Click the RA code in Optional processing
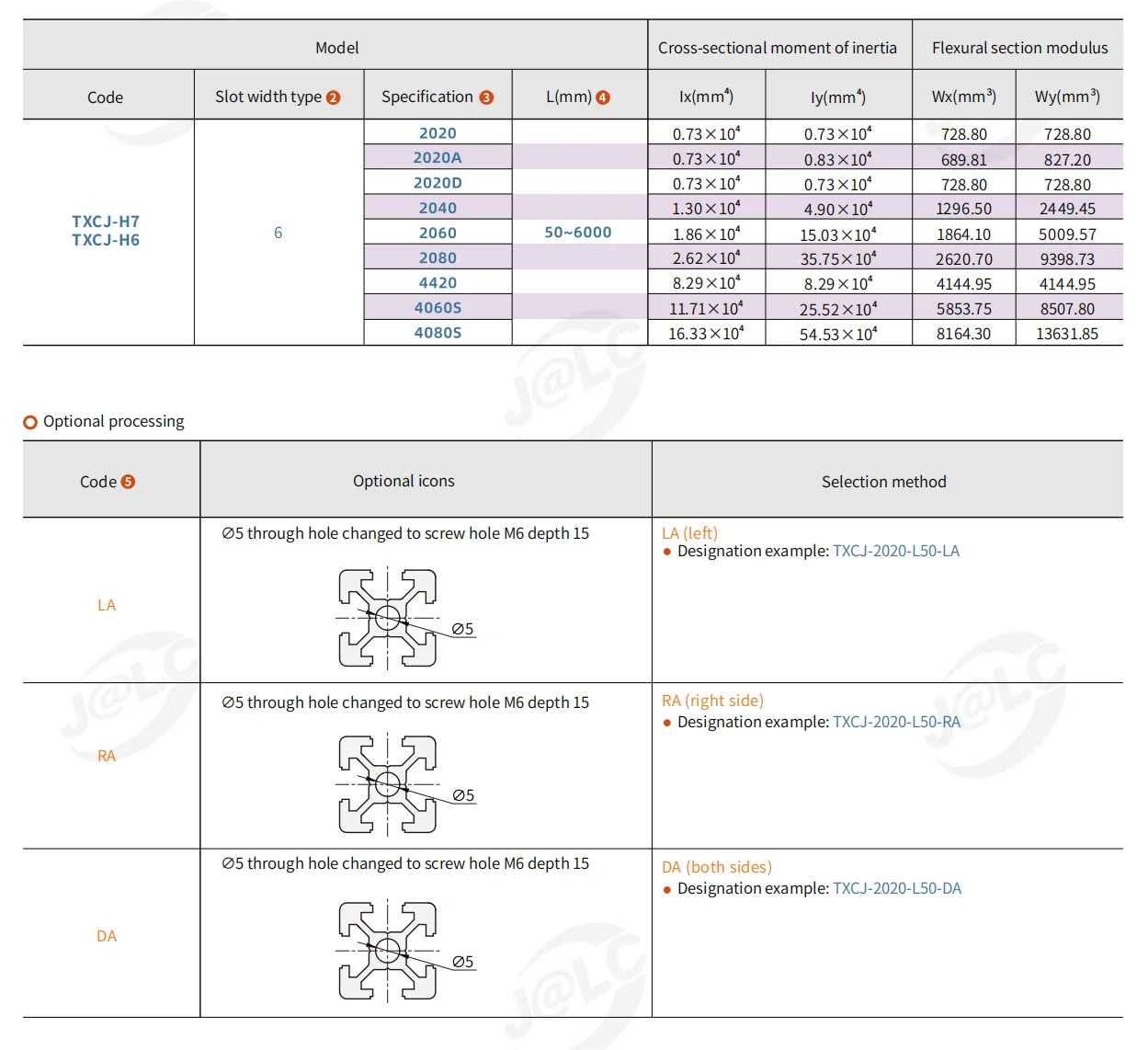The image size is (1148, 1050). pyautogui.click(x=107, y=756)
